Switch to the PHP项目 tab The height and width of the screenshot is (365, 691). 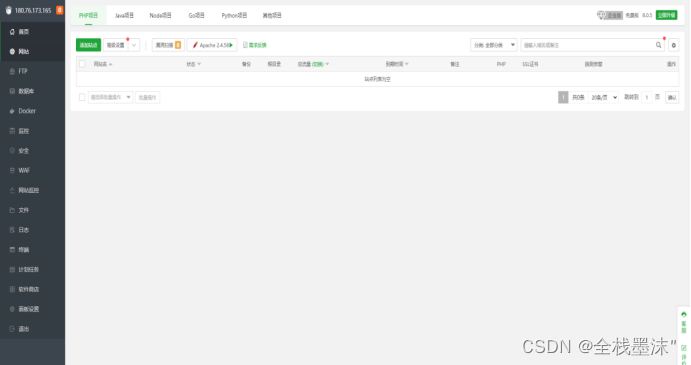(x=88, y=15)
